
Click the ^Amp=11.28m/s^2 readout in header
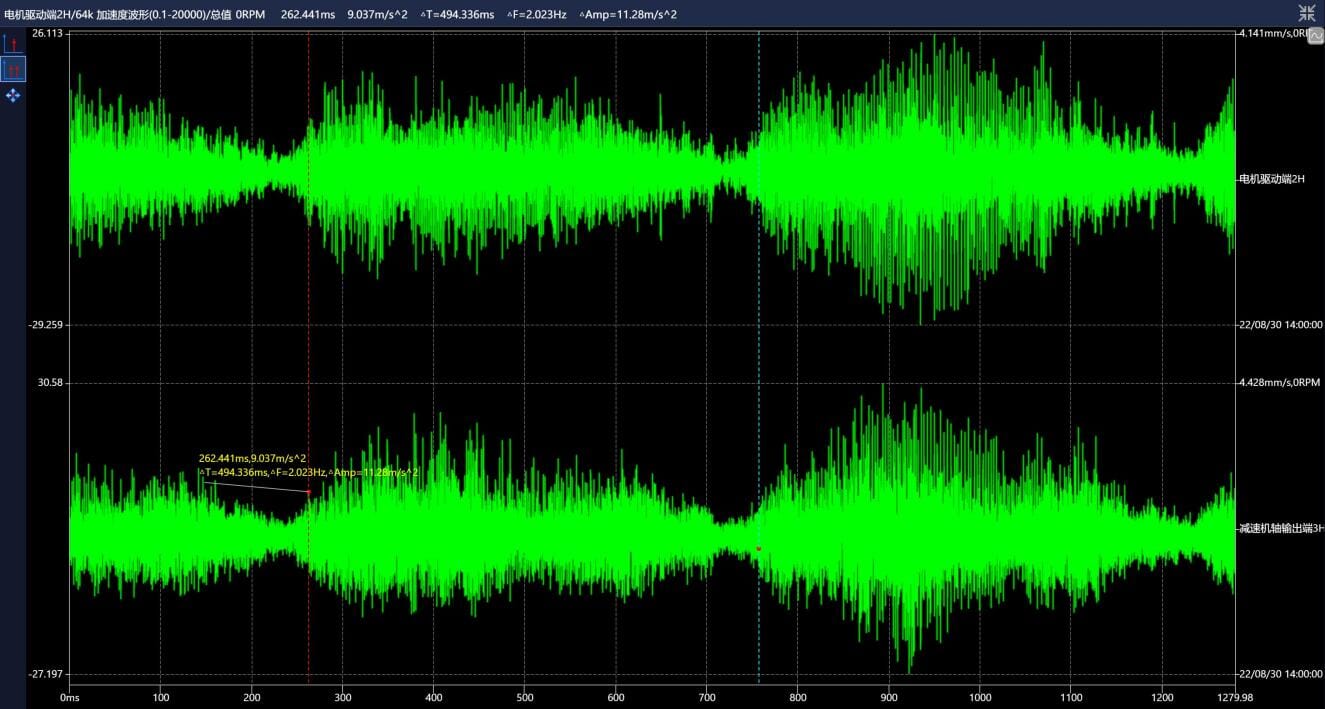pyautogui.click(x=627, y=13)
